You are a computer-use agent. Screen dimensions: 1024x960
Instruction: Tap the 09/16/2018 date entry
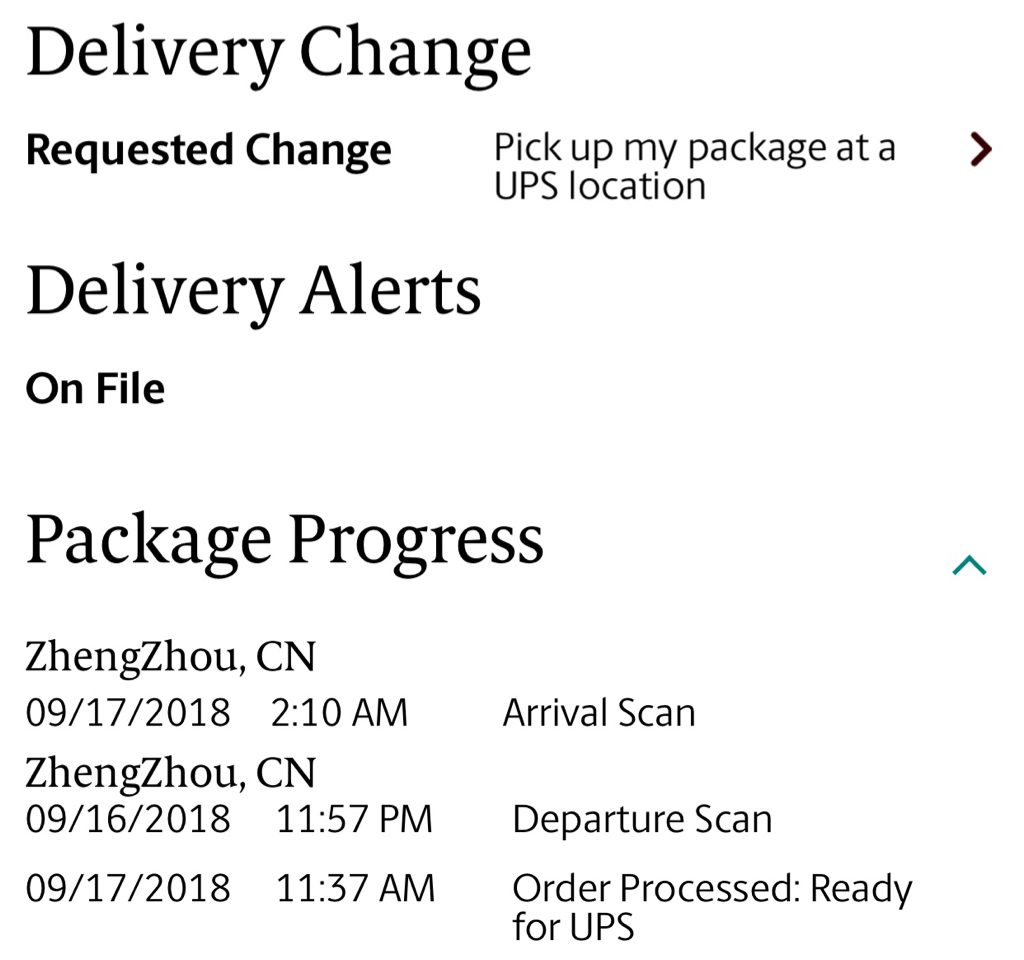(128, 819)
